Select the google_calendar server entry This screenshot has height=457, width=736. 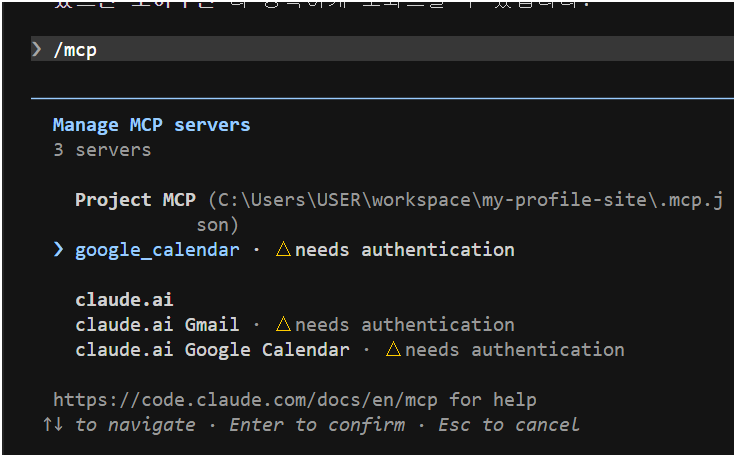pyautogui.click(x=157, y=250)
